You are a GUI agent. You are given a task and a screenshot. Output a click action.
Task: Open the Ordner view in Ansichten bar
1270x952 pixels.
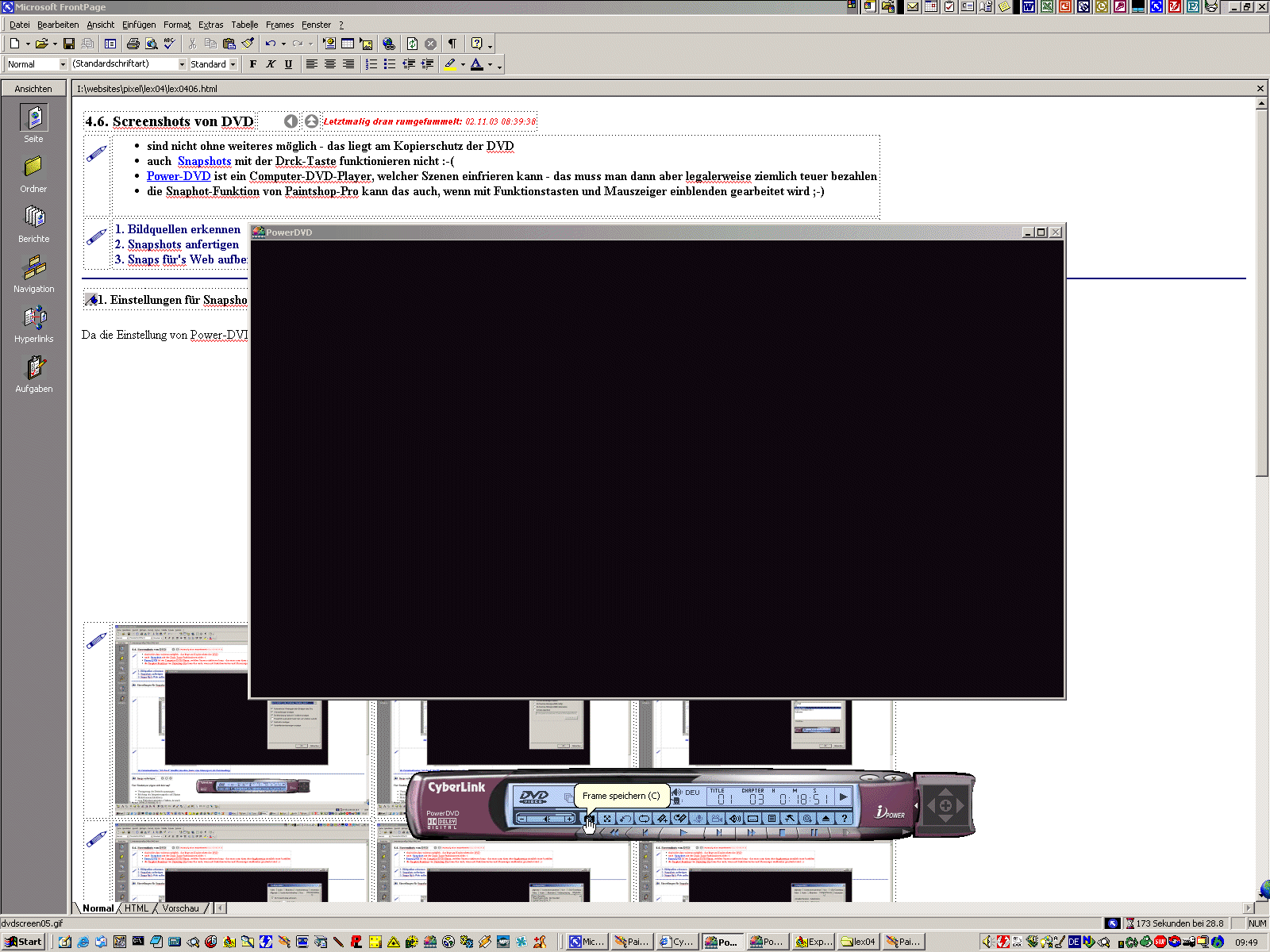click(x=33, y=174)
